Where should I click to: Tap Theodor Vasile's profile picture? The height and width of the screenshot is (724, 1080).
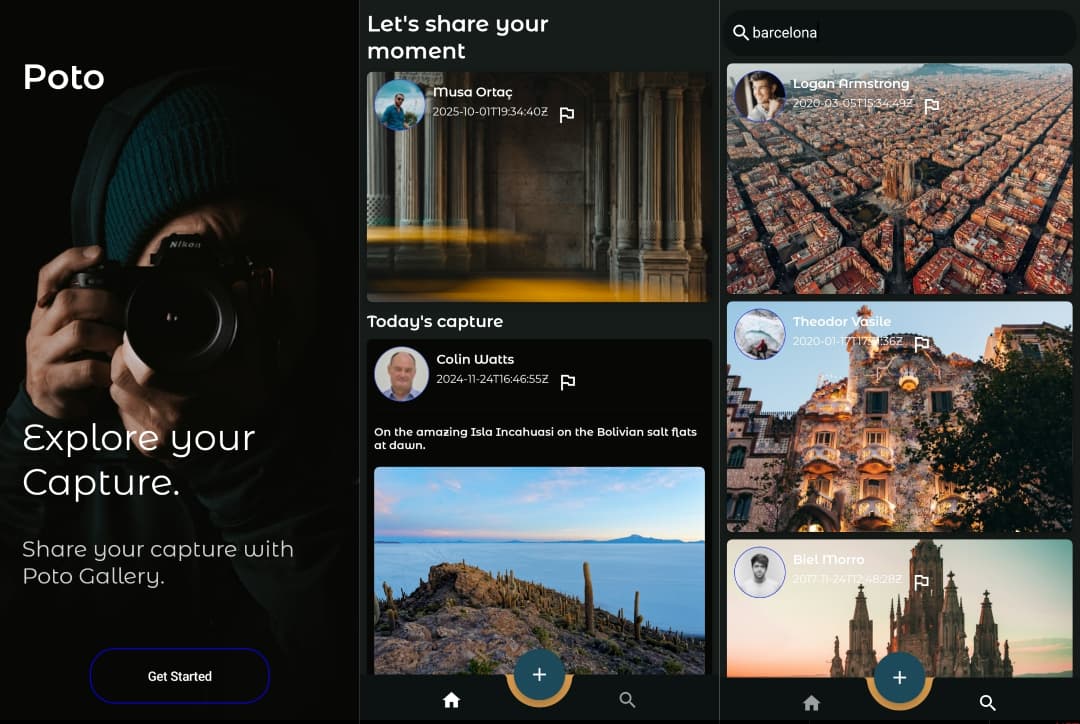click(x=759, y=334)
